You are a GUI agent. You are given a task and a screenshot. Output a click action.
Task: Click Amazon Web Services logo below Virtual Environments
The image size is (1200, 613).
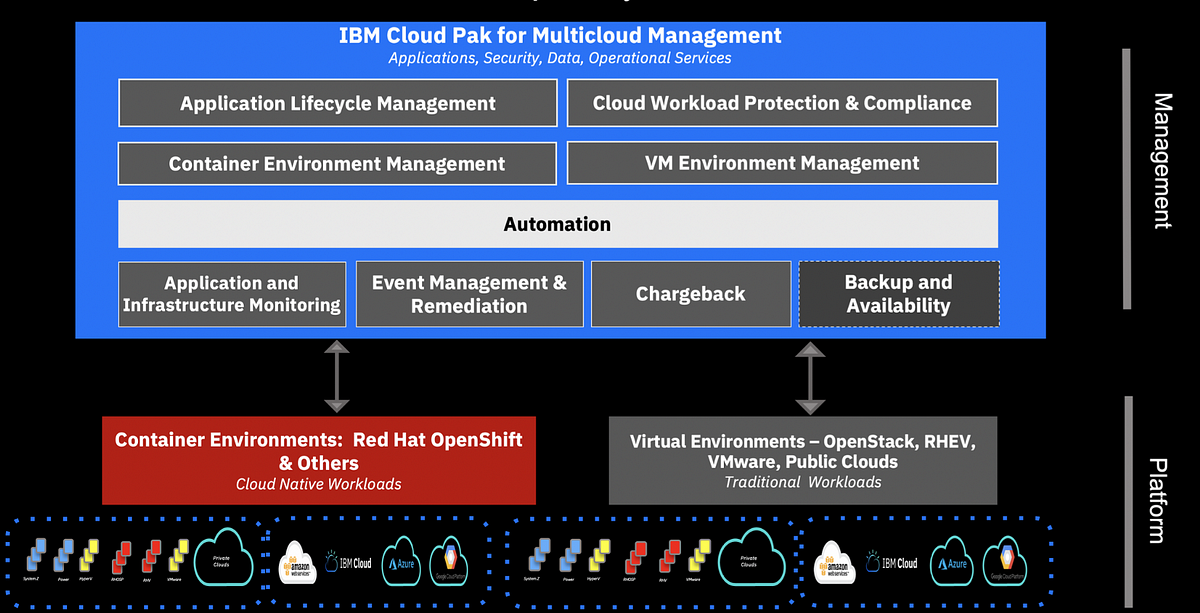[835, 562]
